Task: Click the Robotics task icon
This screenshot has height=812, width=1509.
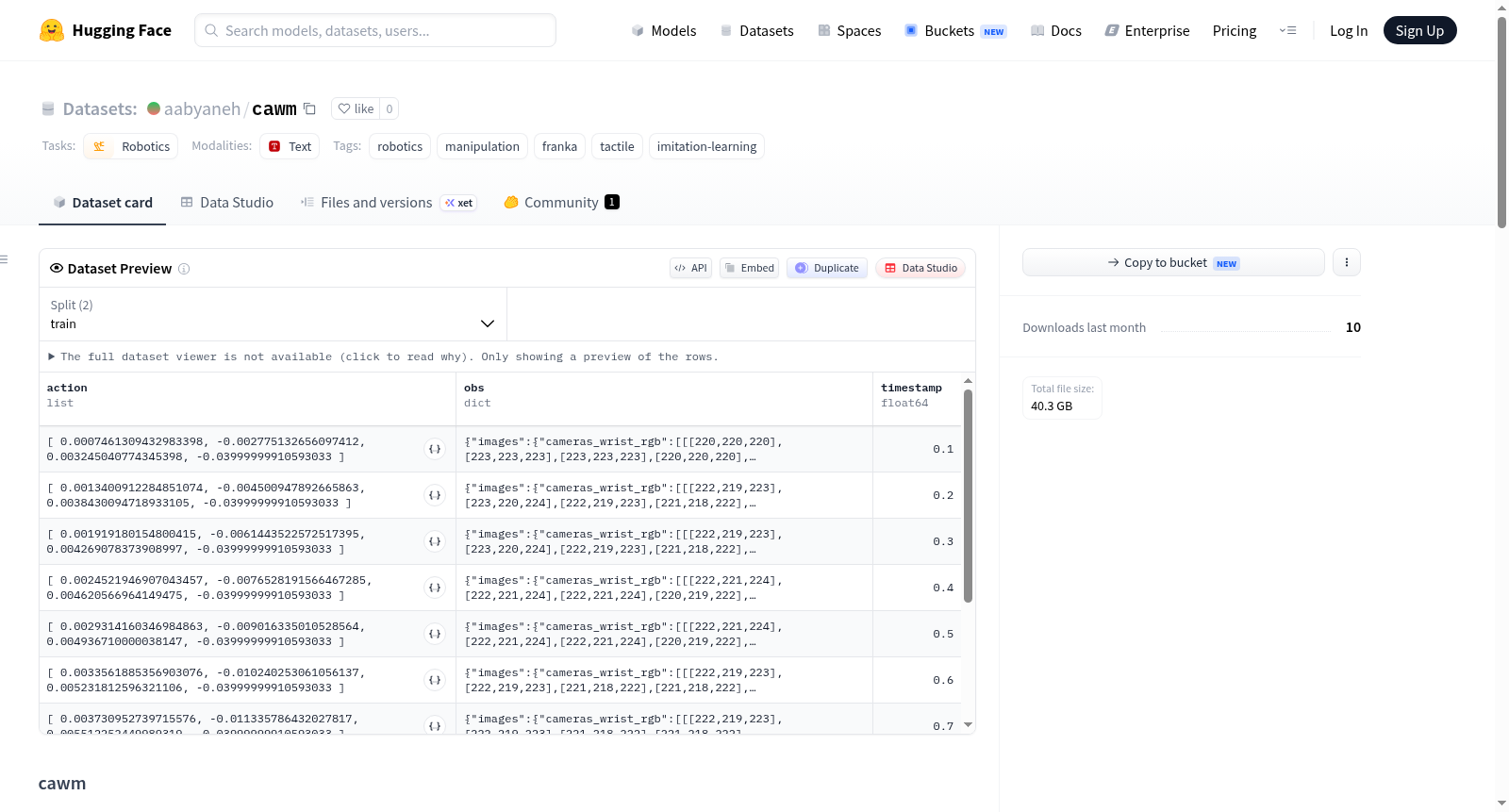Action: tap(99, 146)
